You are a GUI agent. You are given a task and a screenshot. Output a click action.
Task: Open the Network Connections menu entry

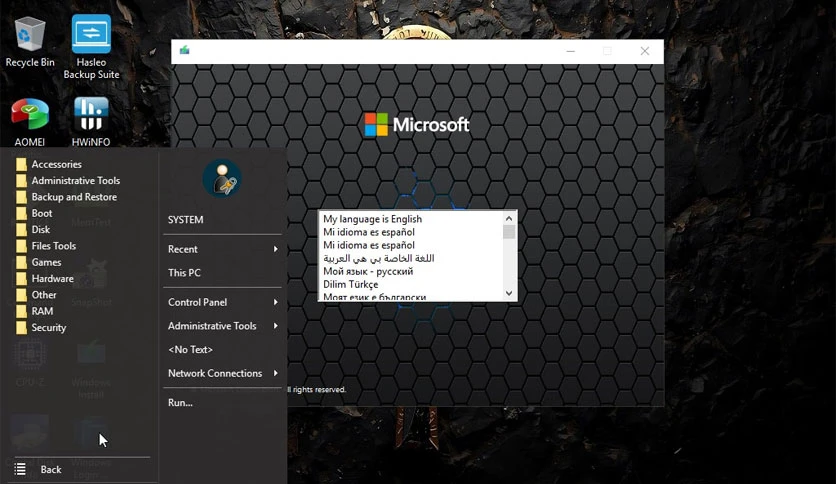click(222, 373)
